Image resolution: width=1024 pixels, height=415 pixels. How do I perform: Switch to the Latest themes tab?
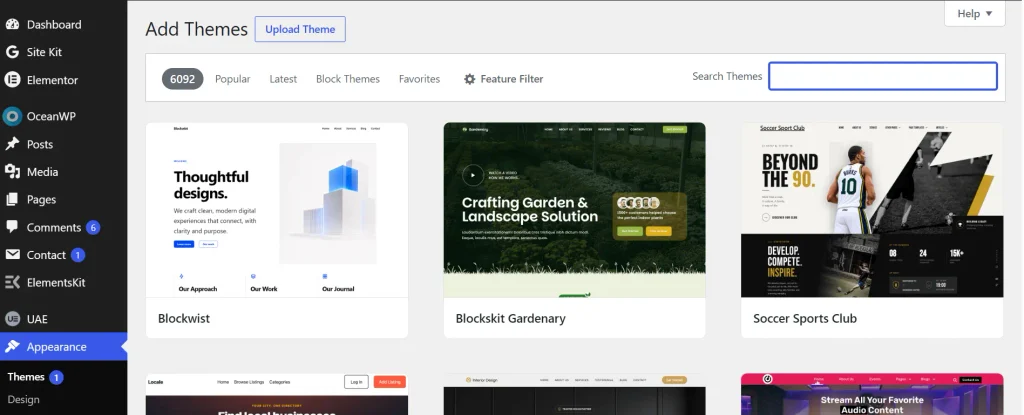point(283,78)
